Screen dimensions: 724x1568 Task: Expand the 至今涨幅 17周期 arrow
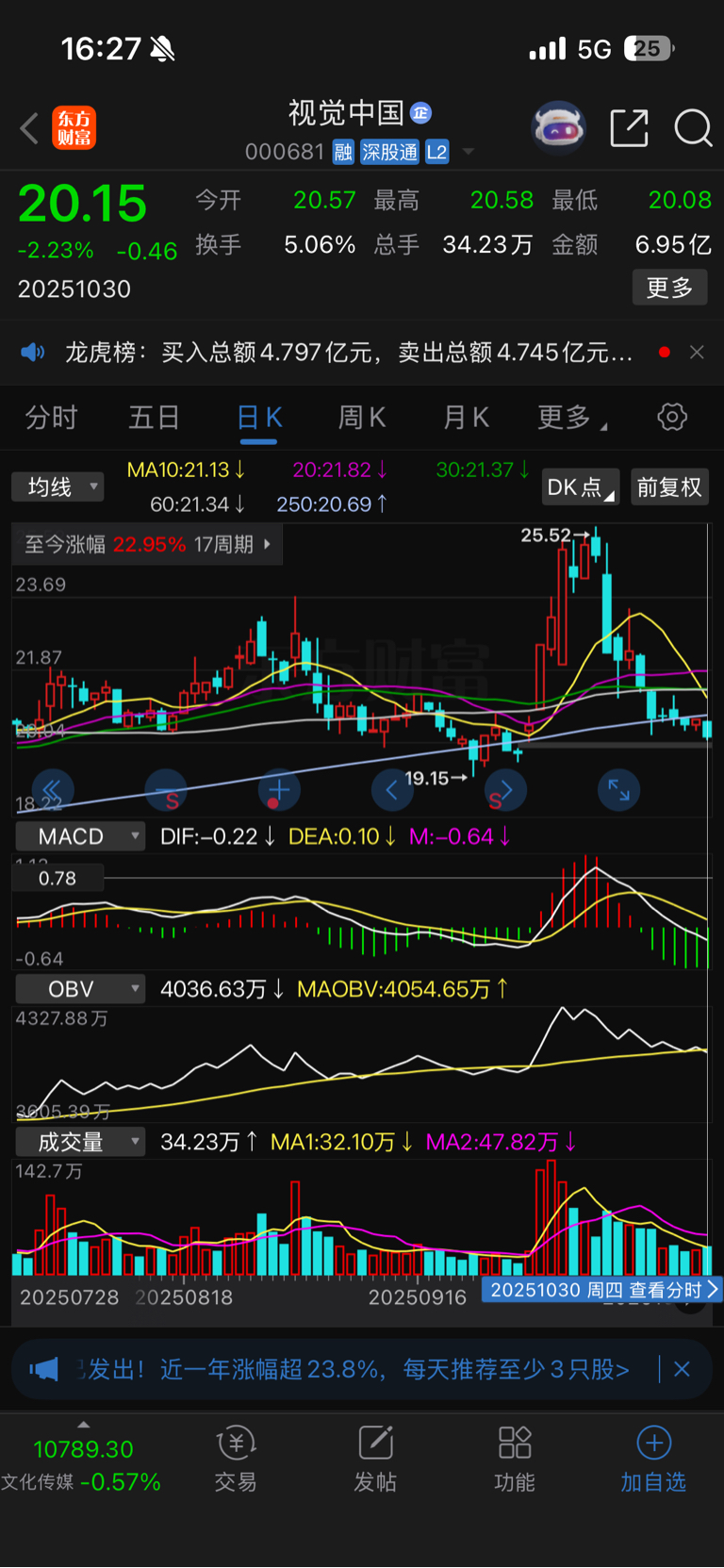(268, 544)
